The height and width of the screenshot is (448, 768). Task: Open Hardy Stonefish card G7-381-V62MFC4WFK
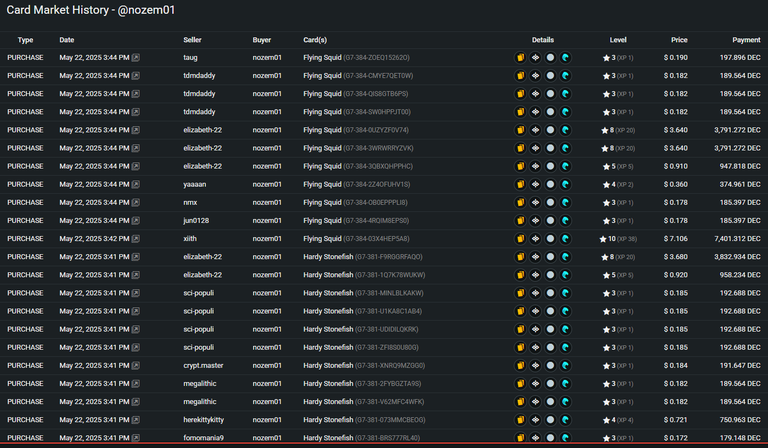click(363, 402)
